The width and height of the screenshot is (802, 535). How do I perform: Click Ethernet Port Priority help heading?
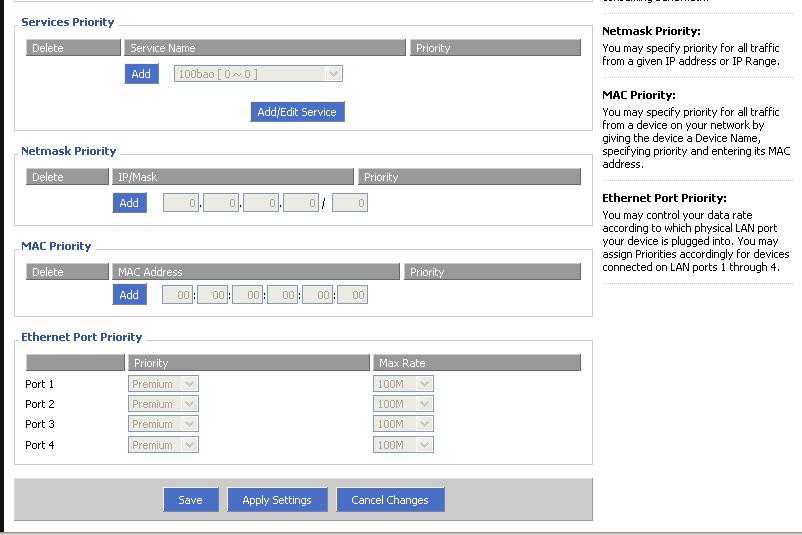[664, 198]
